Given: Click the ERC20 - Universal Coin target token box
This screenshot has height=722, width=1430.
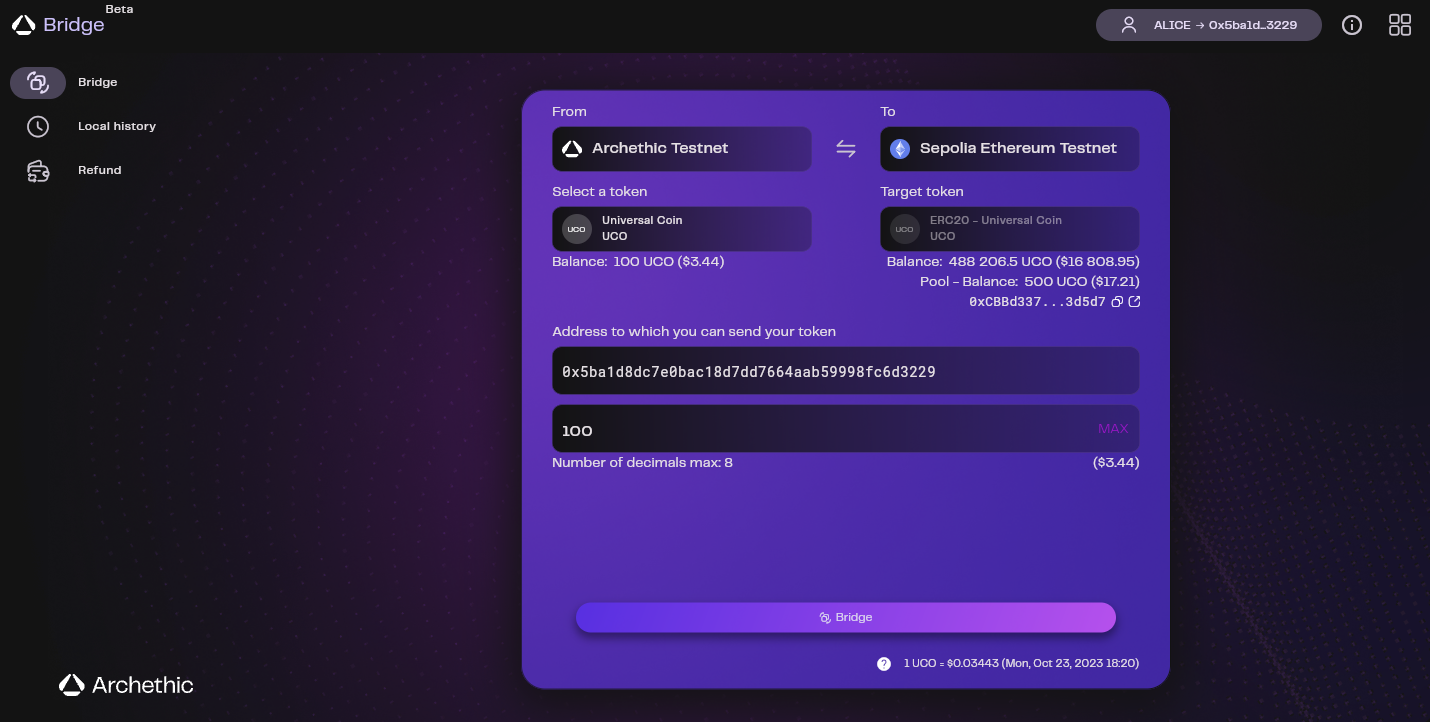Looking at the screenshot, I should coord(1010,229).
